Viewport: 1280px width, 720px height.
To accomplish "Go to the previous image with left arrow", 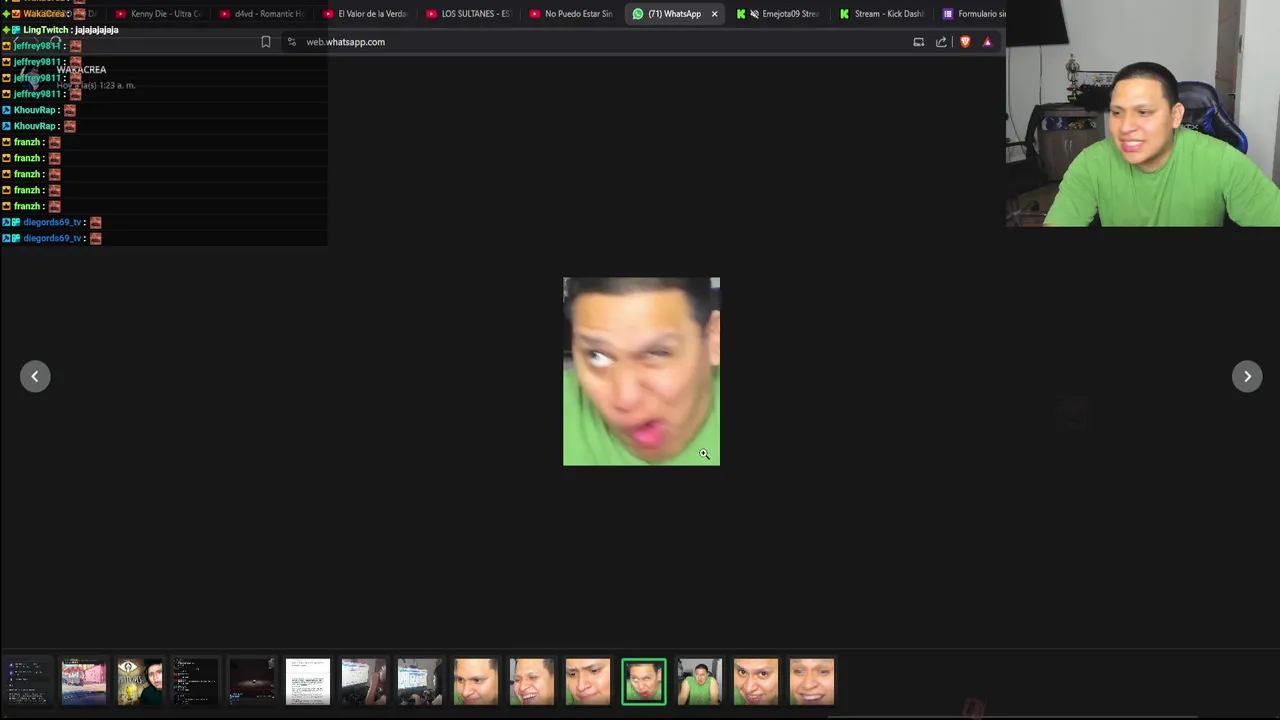I will click(35, 376).
